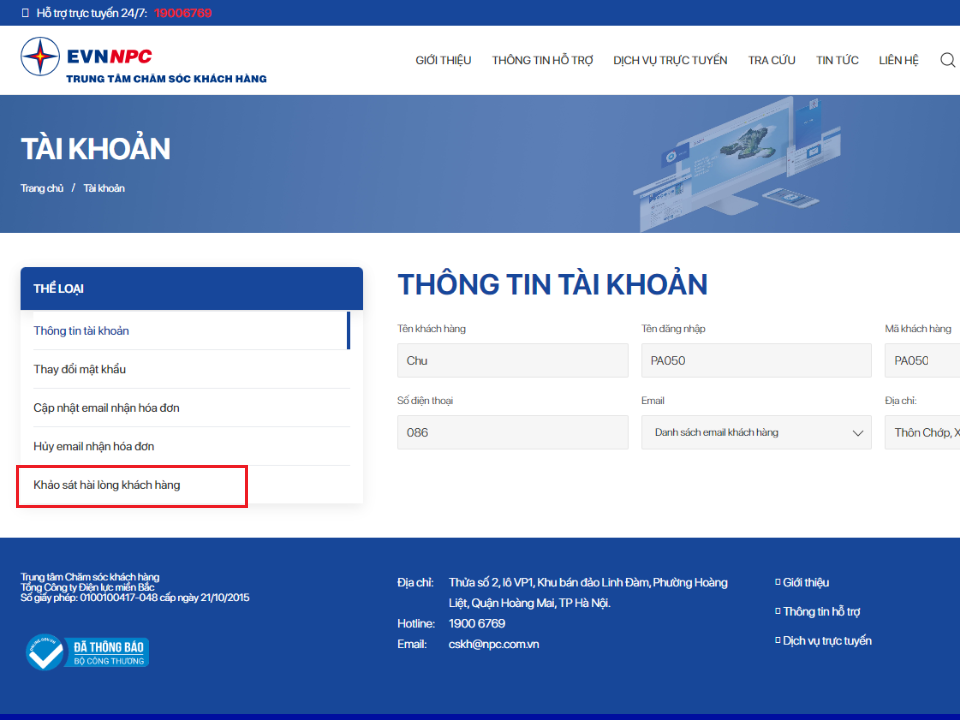960x720 pixels.
Task: Open Cập nhật email nhận hóa đơn
Action: pos(106,408)
